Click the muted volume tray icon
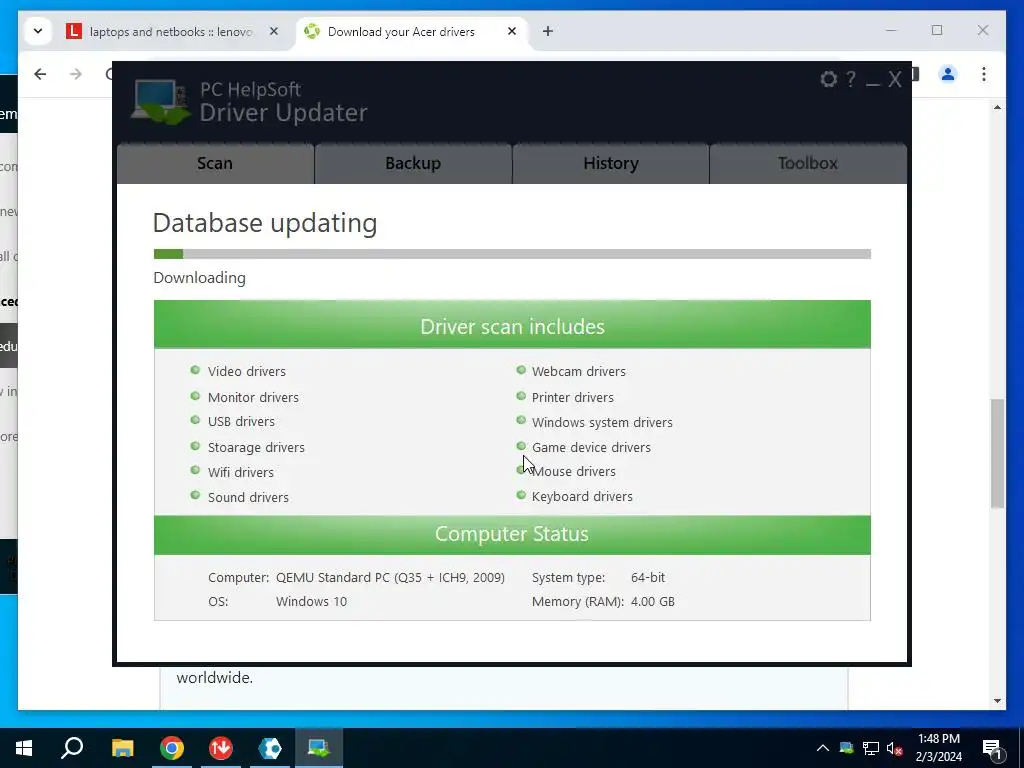The width and height of the screenshot is (1024, 768). click(x=895, y=748)
